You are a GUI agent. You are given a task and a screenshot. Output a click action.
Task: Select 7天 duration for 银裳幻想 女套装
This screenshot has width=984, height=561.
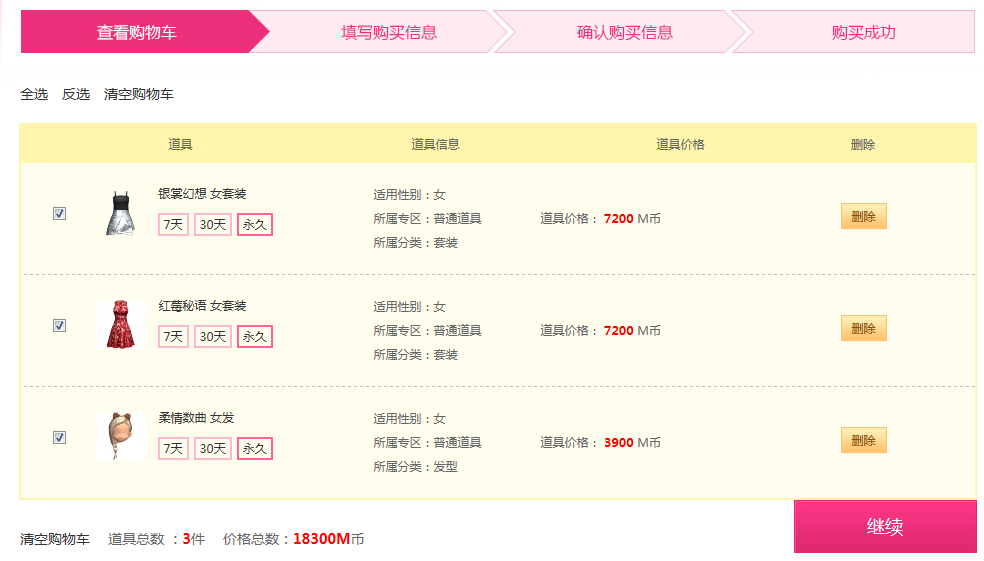[x=173, y=225]
